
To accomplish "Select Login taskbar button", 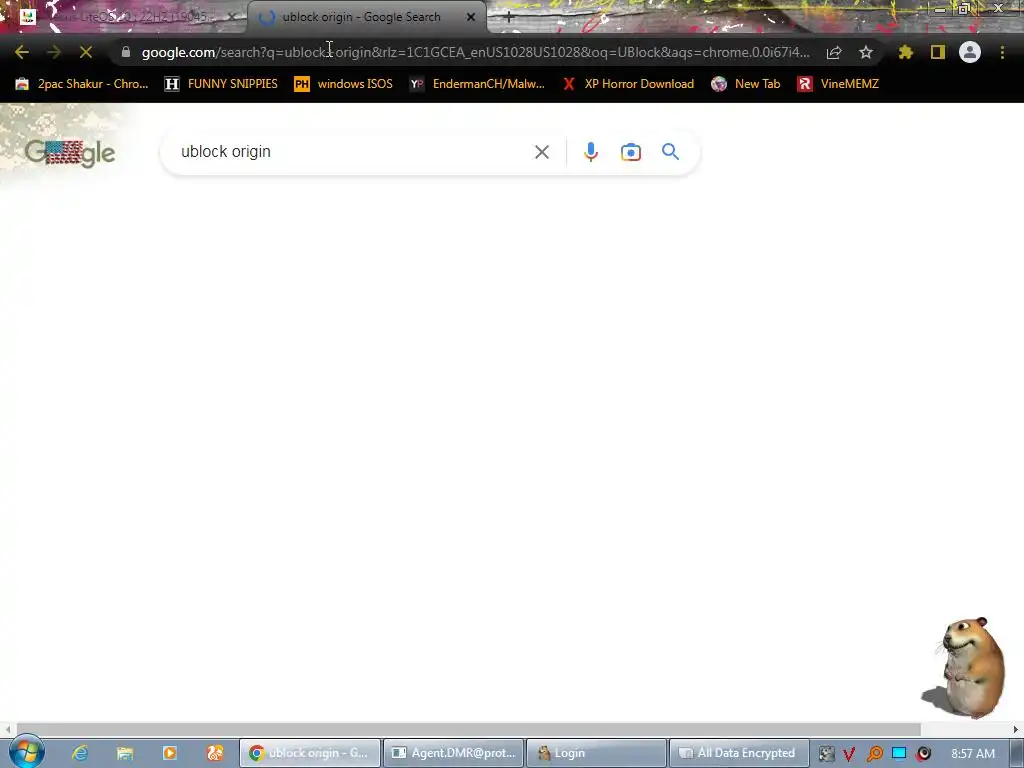I will [x=596, y=754].
